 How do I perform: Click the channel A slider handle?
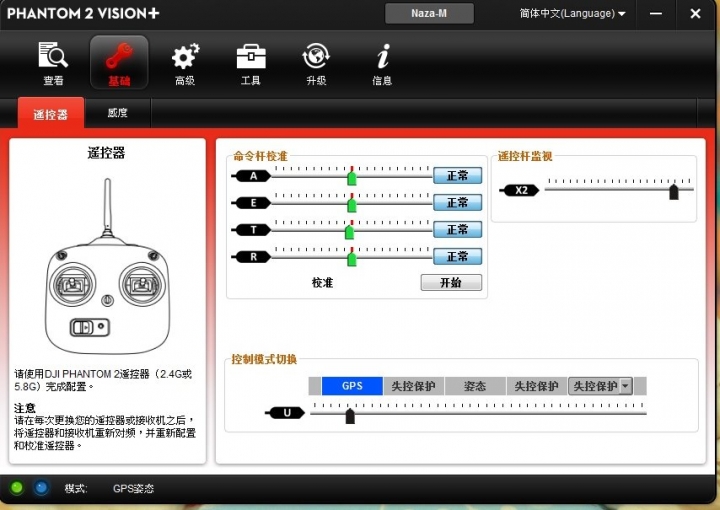pyautogui.click(x=352, y=178)
